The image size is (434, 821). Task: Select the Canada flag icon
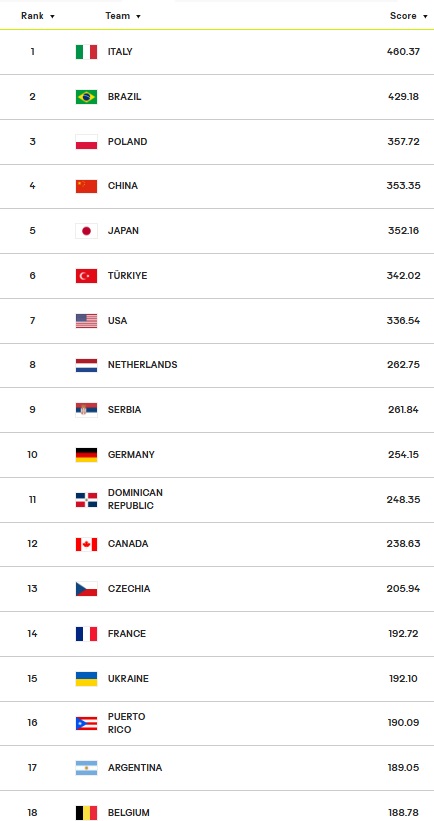86,544
